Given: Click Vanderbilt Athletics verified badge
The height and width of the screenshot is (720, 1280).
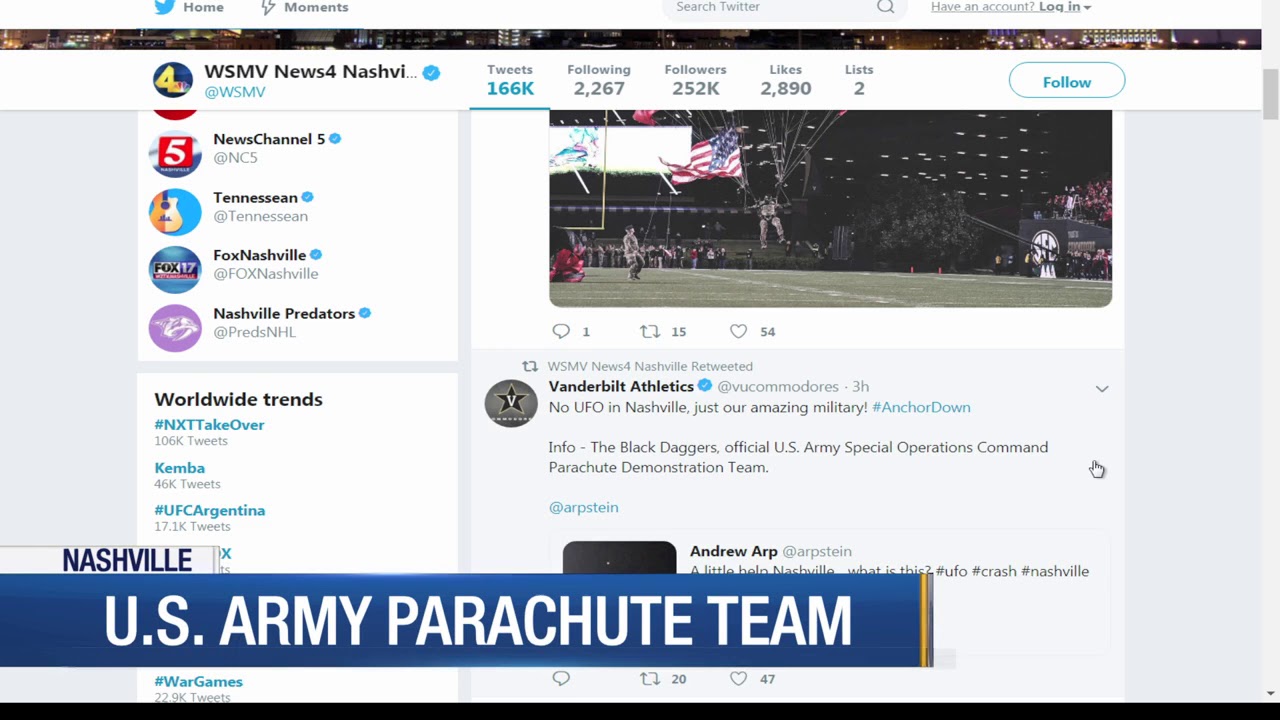Looking at the screenshot, I should click(704, 386).
